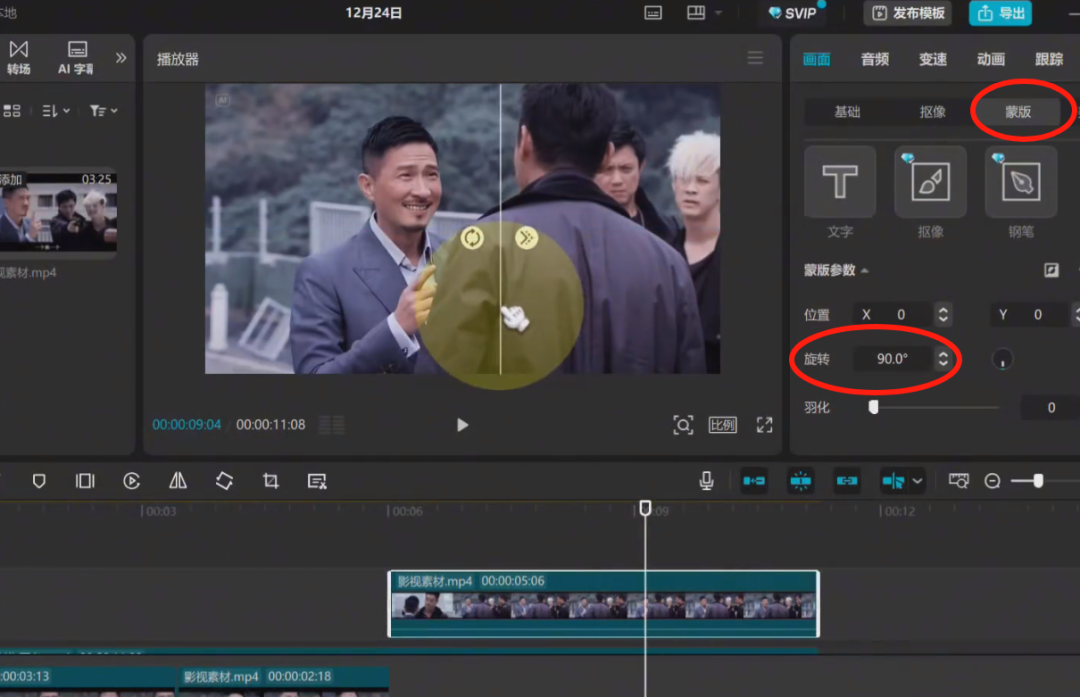Open the preview axis dropdown arrow

point(917,481)
